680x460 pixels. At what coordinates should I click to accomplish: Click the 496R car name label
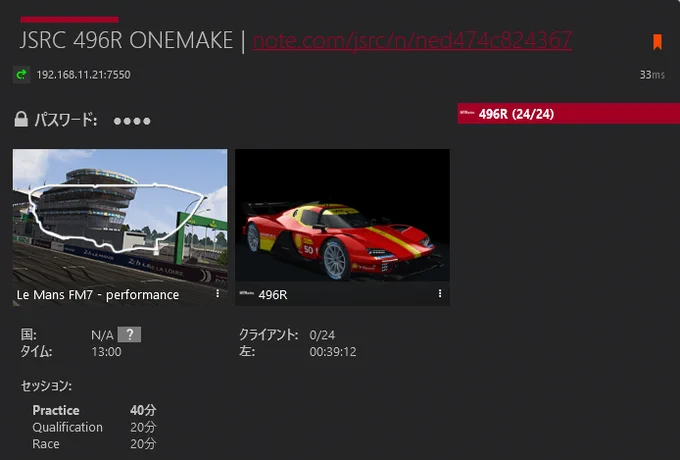pos(273,295)
